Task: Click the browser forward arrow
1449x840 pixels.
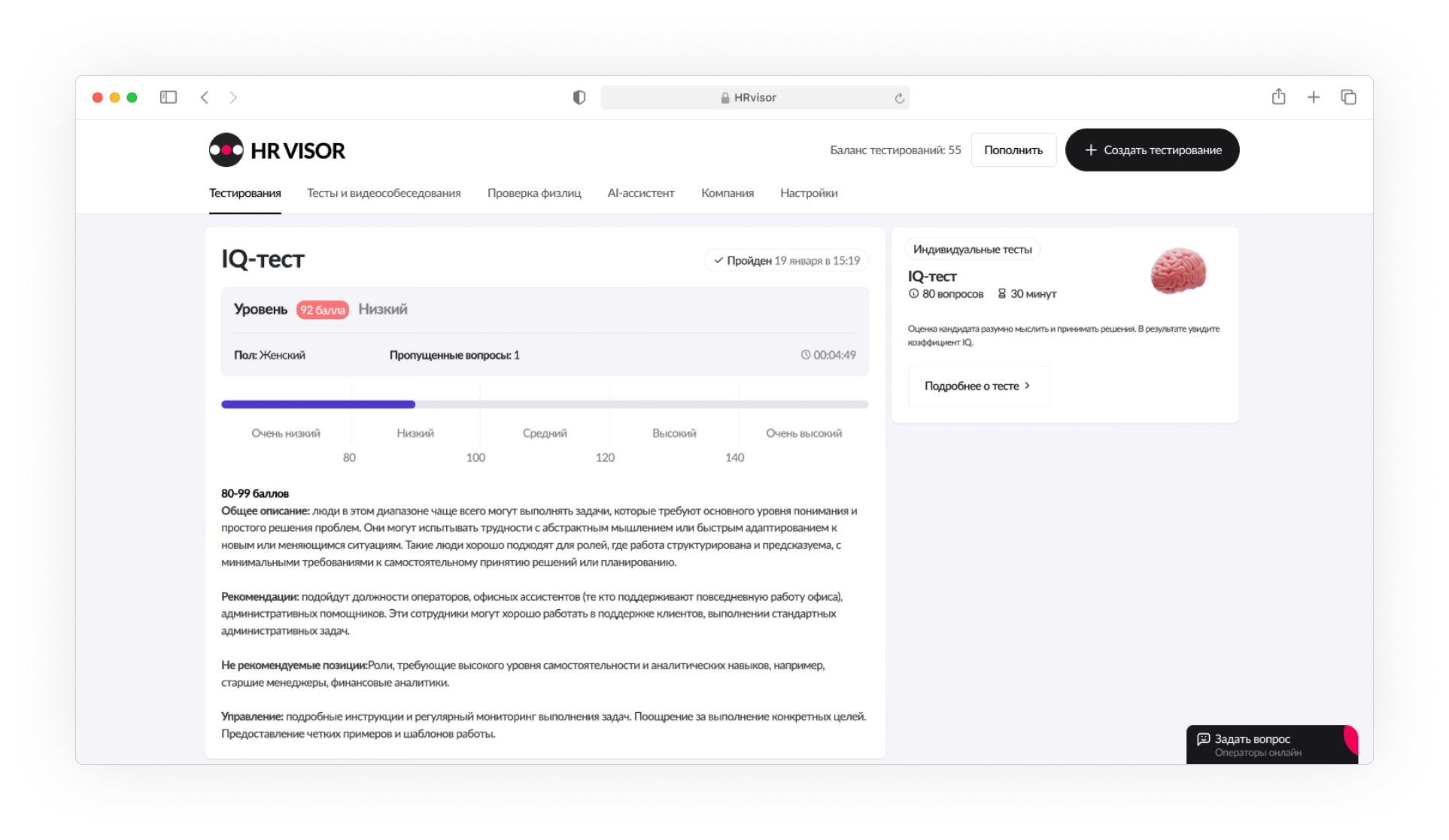Action: (x=233, y=98)
